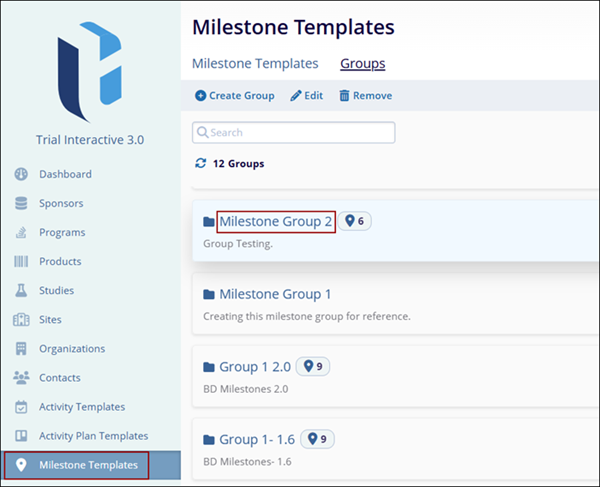This screenshot has width=600, height=487.
Task: Click the Products barcode icon
Action: tap(21, 261)
